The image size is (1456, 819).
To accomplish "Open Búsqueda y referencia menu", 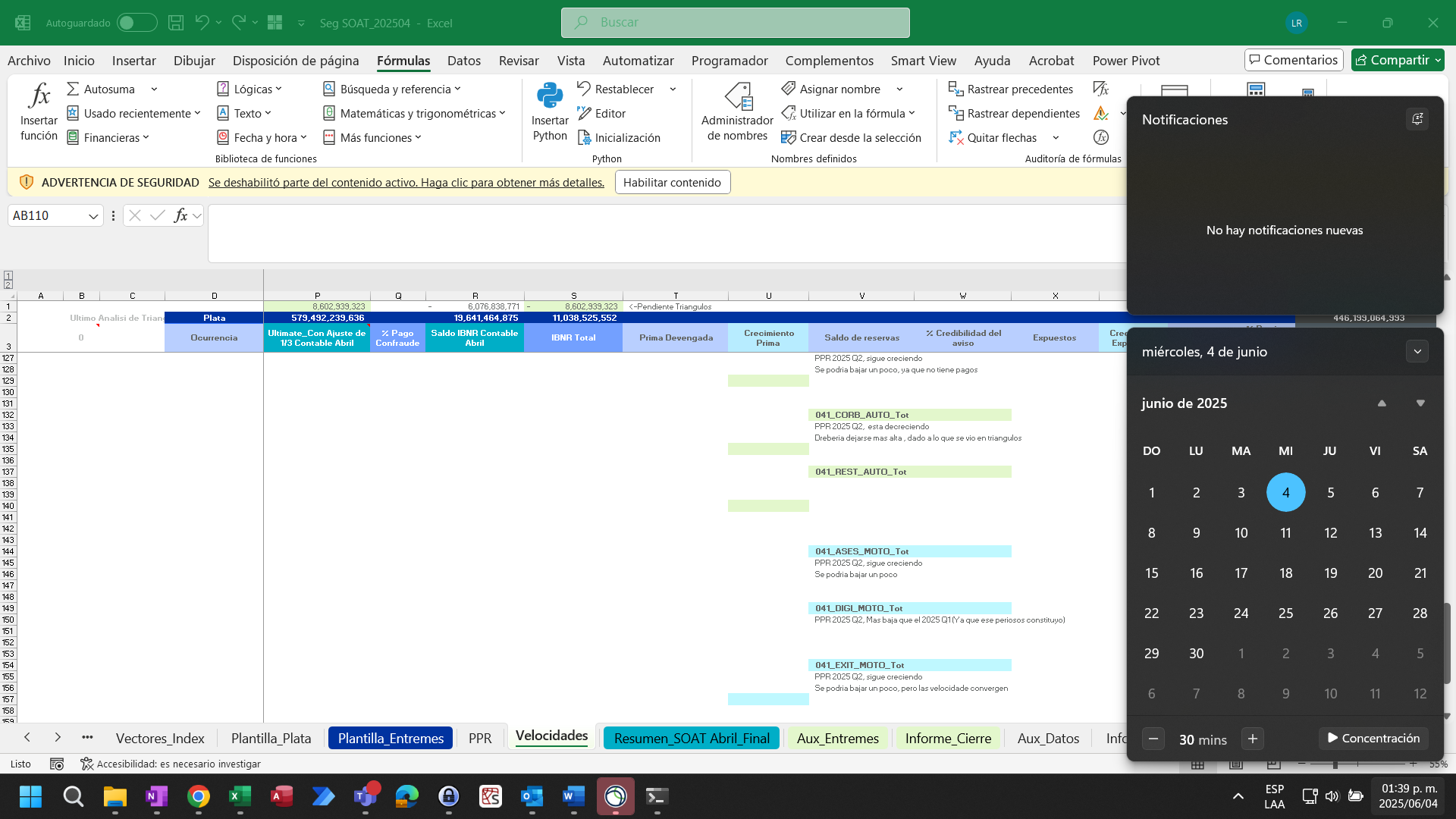I will (x=392, y=89).
